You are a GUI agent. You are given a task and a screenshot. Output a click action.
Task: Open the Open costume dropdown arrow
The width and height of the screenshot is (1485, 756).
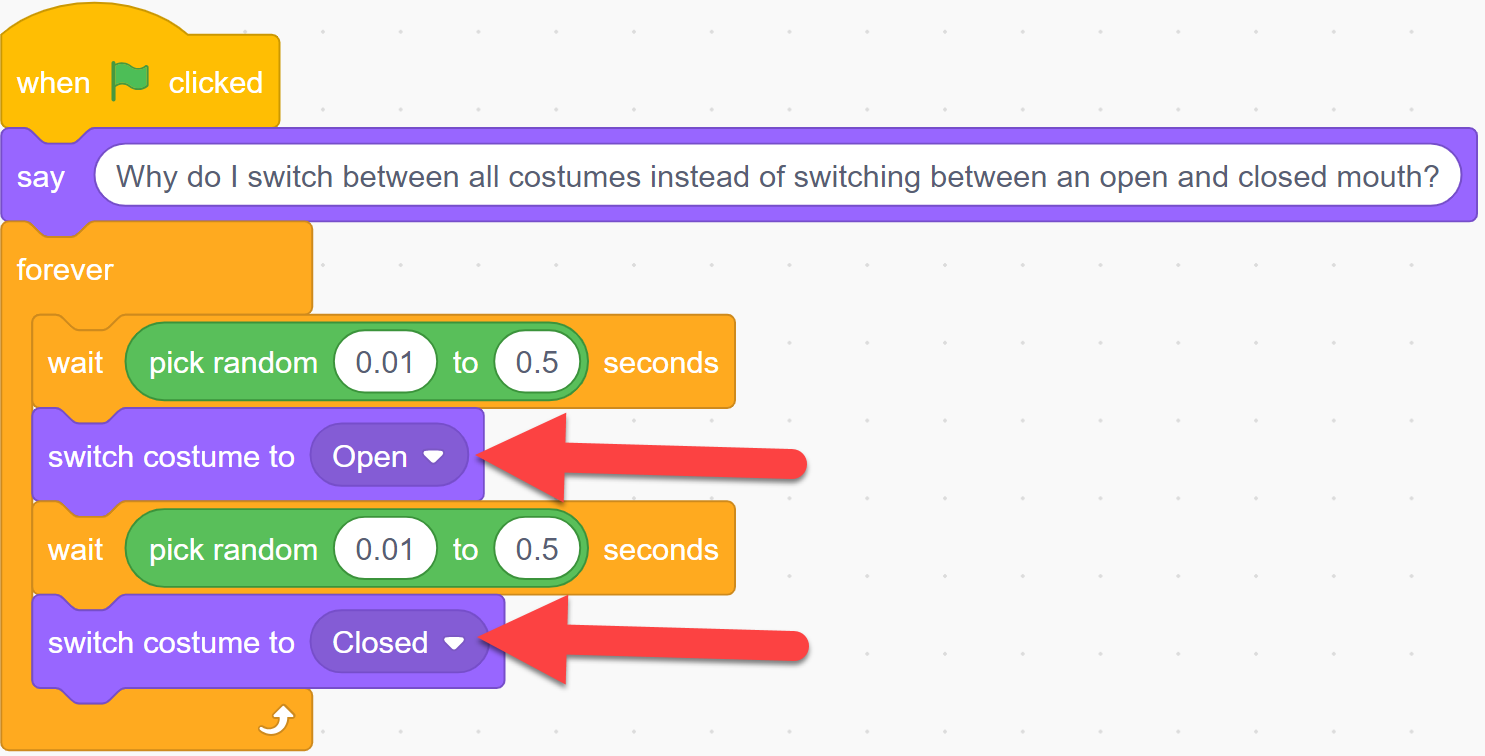click(x=433, y=457)
